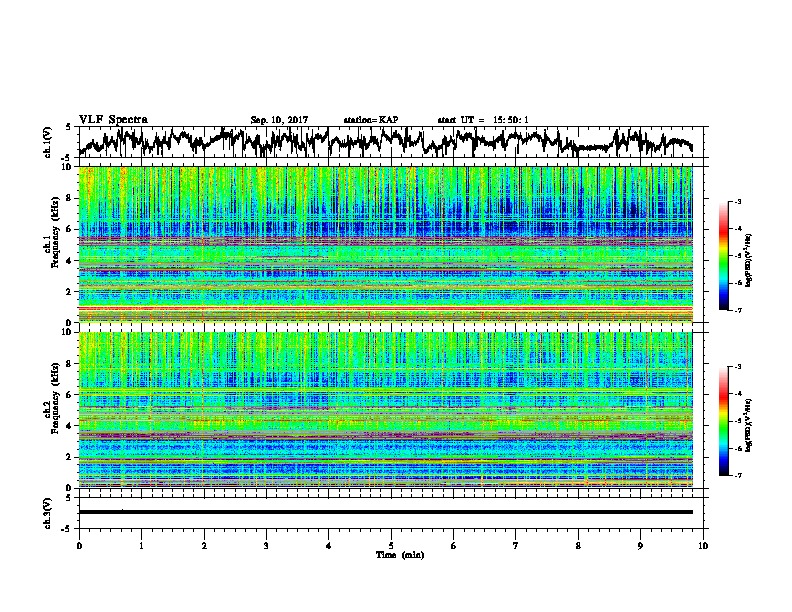This screenshot has height=612, width=792.
Task: Click the "7" minute tick on time axis
Action: click(516, 546)
